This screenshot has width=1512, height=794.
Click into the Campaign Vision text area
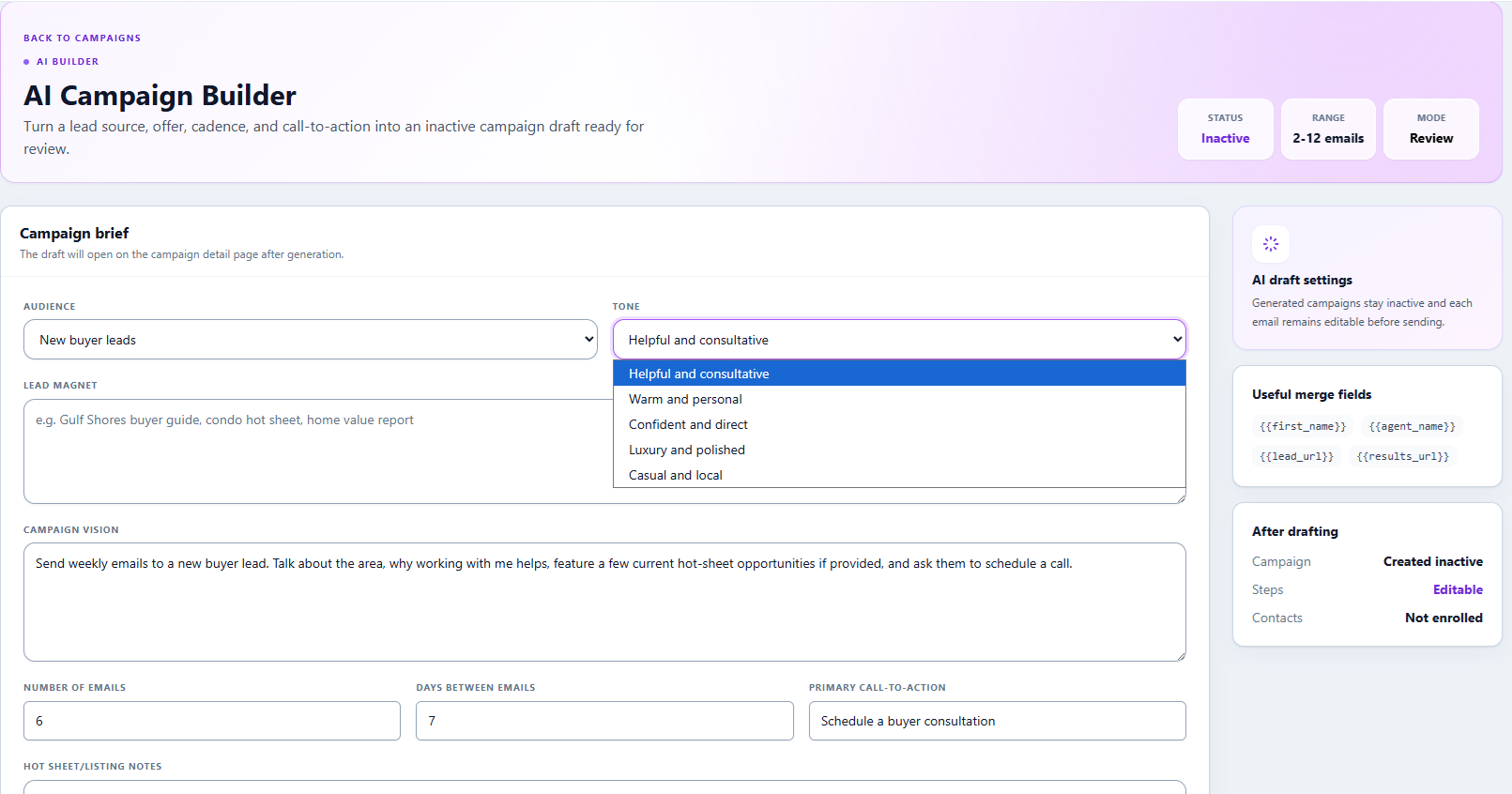click(x=604, y=603)
